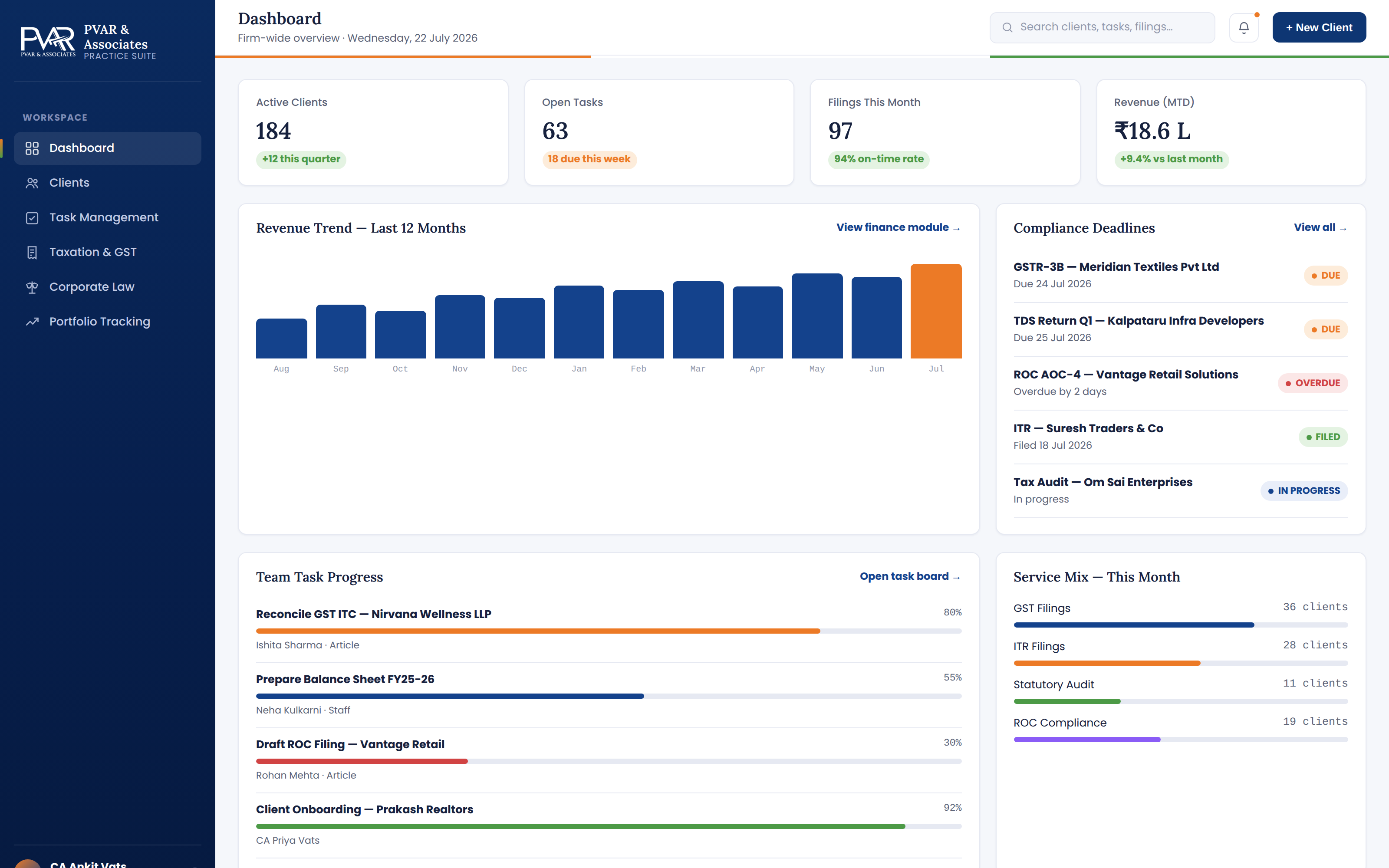This screenshot has width=1389, height=868.
Task: Open the Filings This Month card
Action: (945, 133)
